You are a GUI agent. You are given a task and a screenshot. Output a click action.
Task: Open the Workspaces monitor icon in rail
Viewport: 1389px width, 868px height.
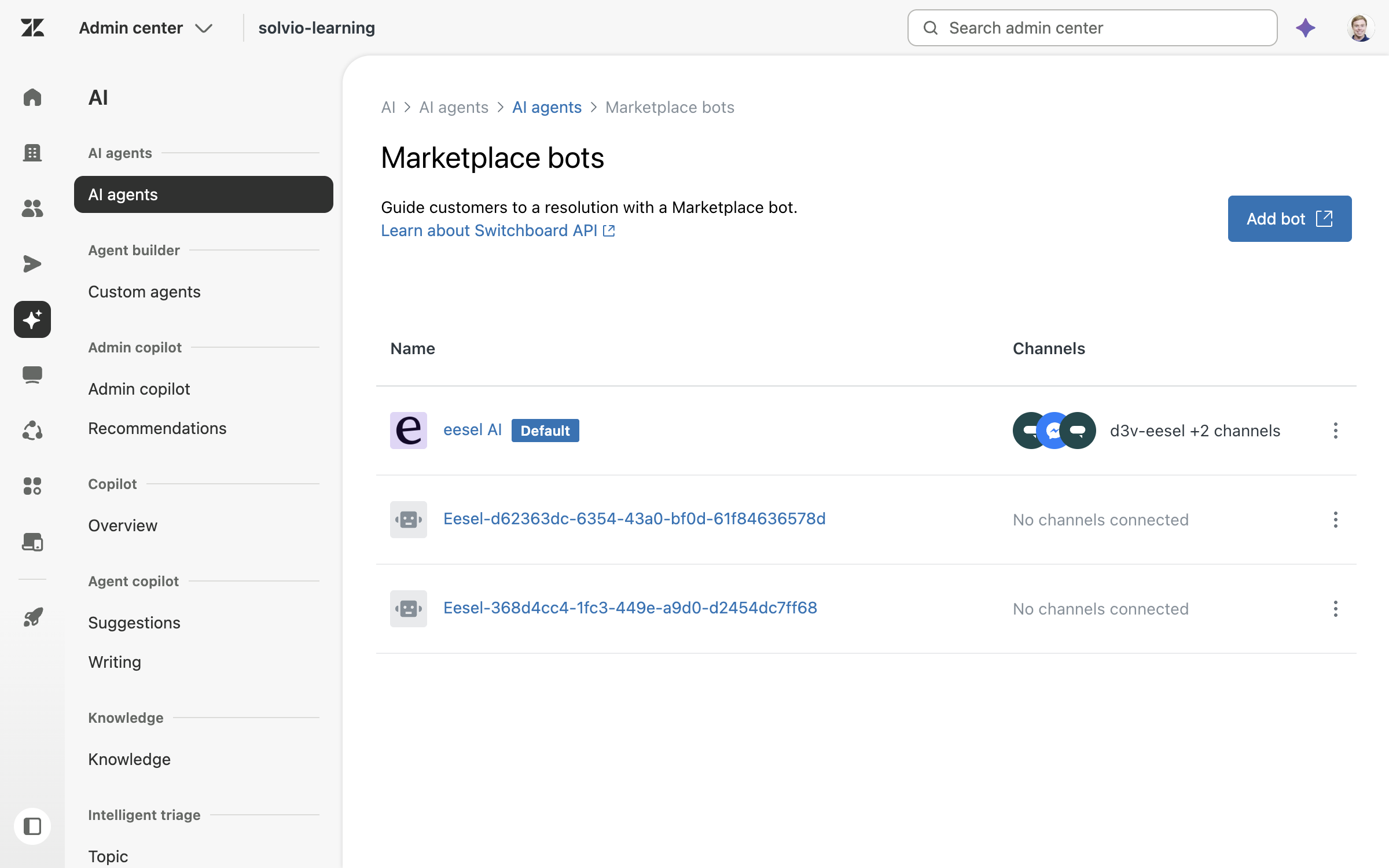(32, 375)
